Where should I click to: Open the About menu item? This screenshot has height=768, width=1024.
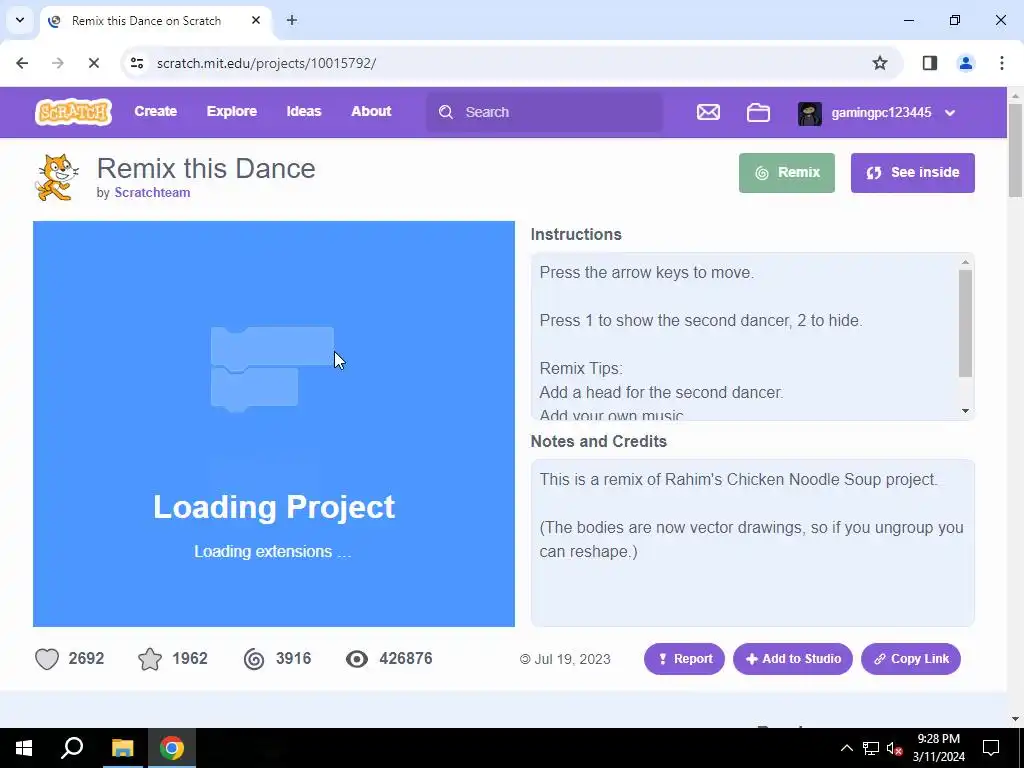pyautogui.click(x=371, y=112)
